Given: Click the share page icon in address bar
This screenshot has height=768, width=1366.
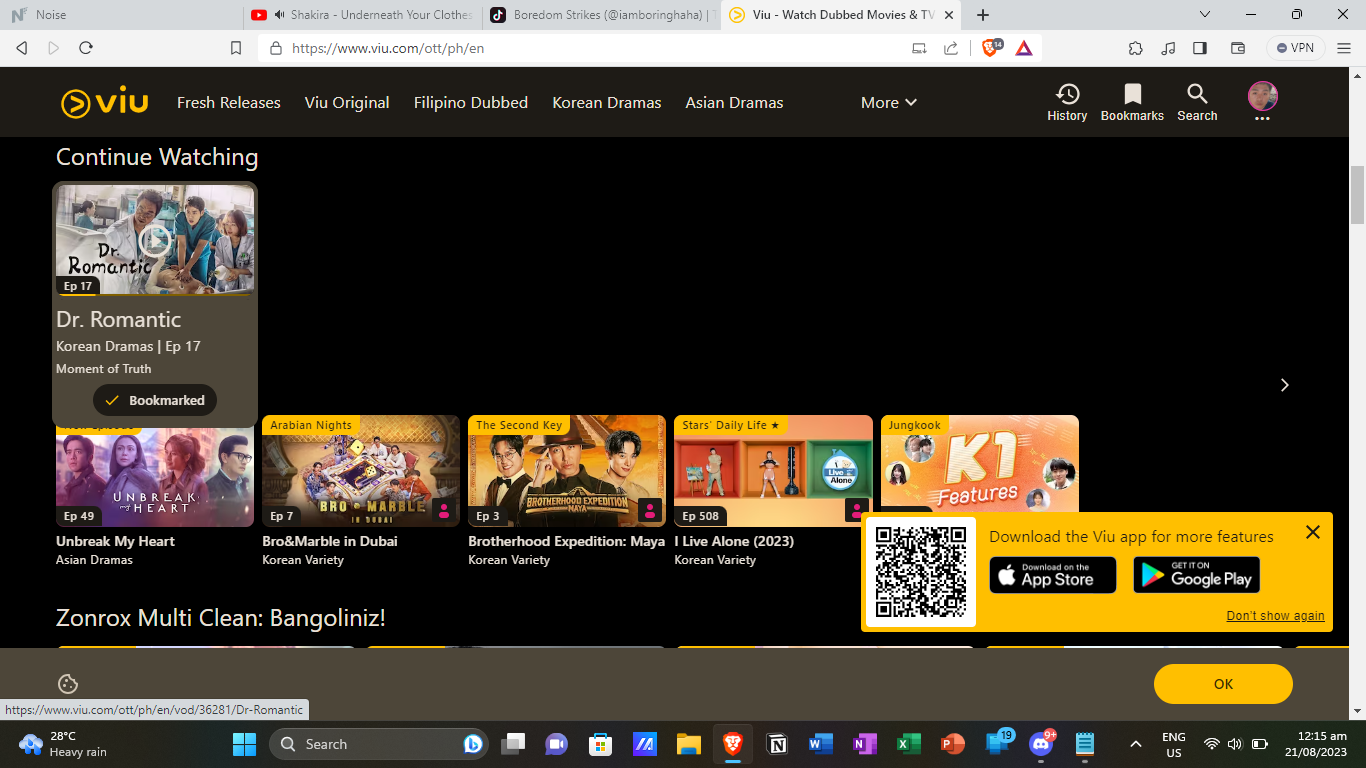Looking at the screenshot, I should pos(951,48).
